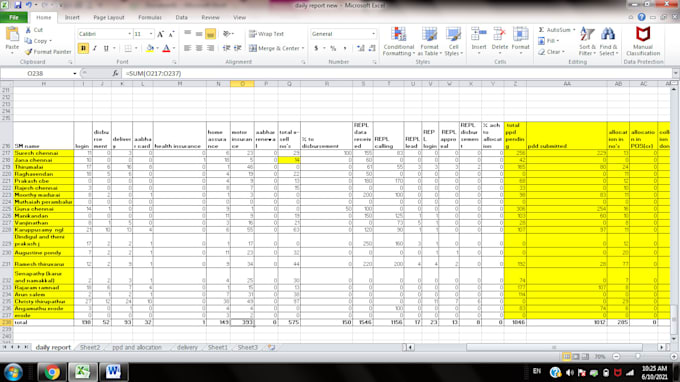Image resolution: width=680 pixels, height=382 pixels.
Task: Click the Orientation icon
Action: [227, 34]
